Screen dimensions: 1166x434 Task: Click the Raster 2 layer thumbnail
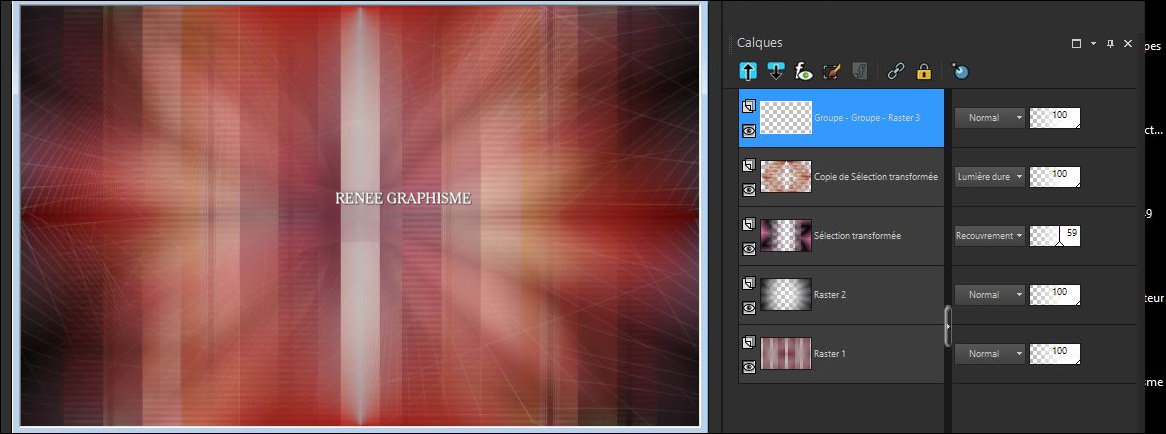786,294
